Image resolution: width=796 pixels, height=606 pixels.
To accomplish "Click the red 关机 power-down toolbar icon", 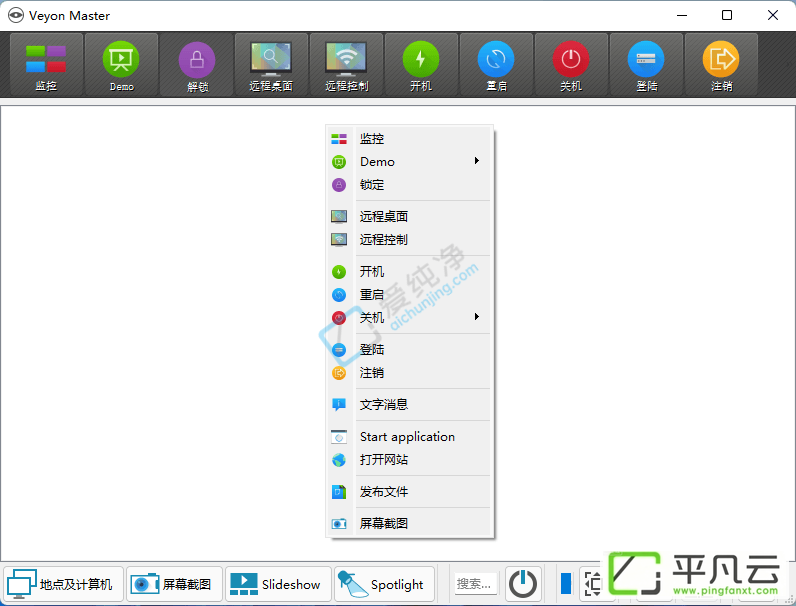I will pos(571,65).
